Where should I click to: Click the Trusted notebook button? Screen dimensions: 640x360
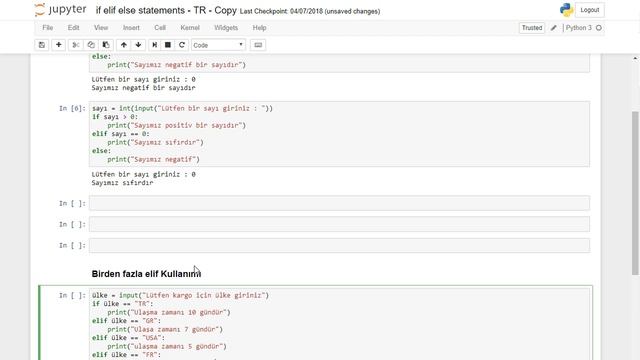pos(532,28)
